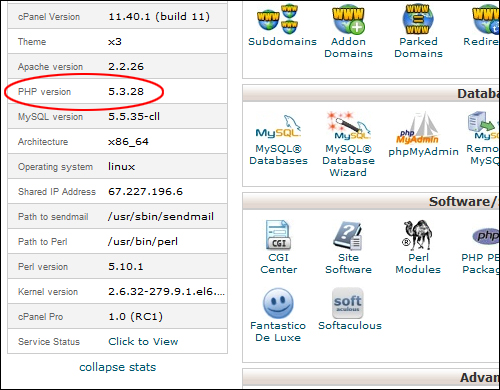Click the Addon Domains label link
Viewport: 500px width, 390px height.
pyautogui.click(x=348, y=48)
